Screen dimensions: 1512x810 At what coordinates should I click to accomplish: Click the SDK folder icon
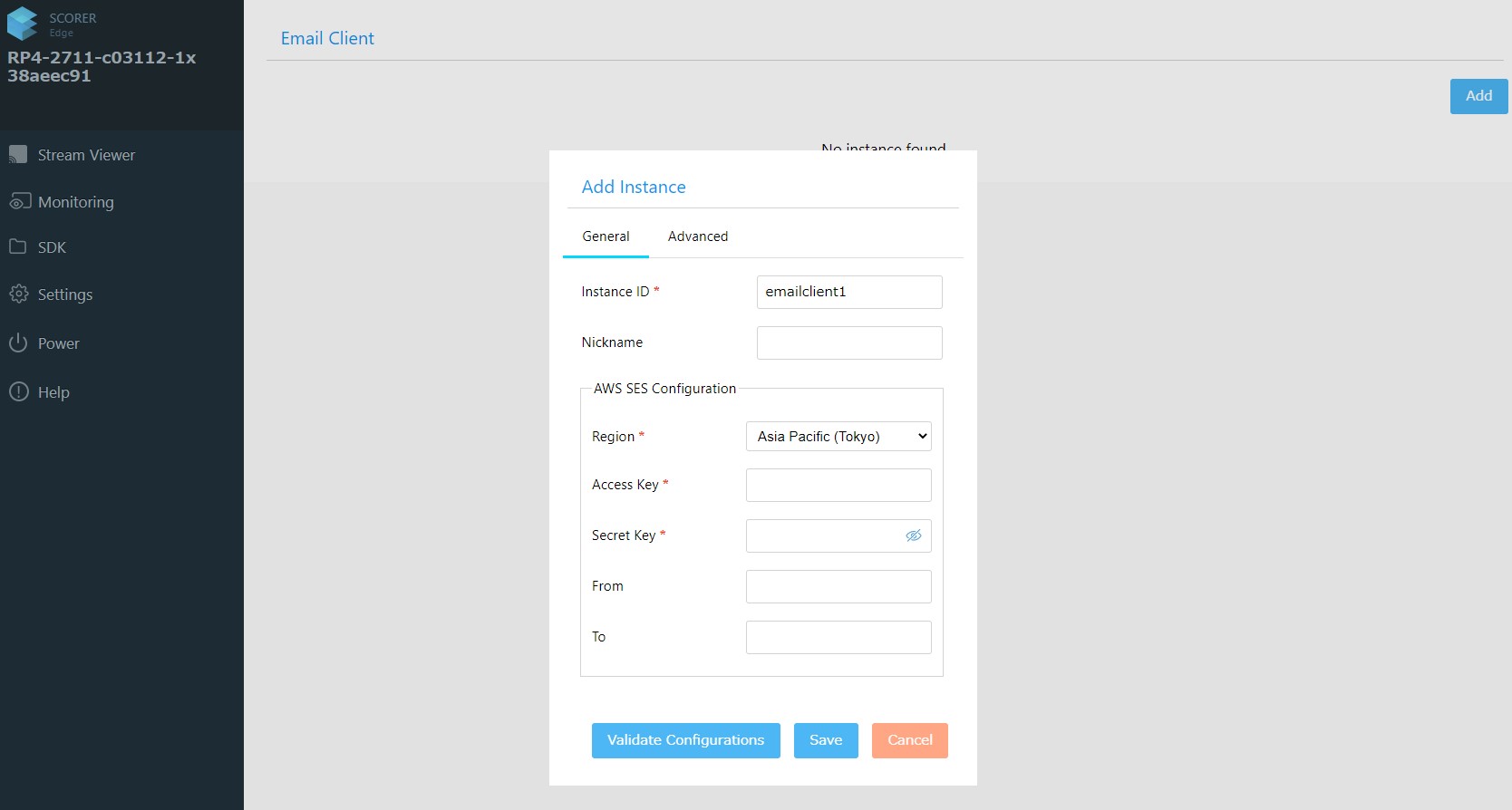tap(18, 246)
